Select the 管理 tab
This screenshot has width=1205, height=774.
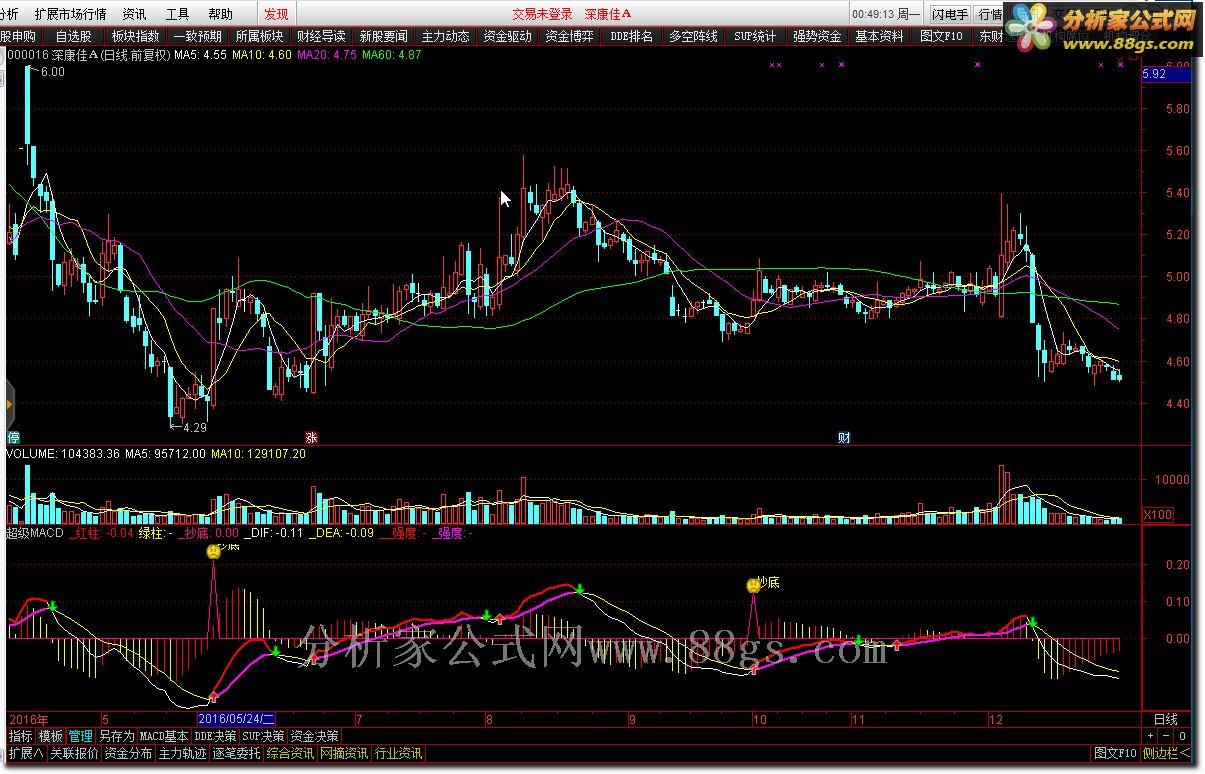(81, 736)
